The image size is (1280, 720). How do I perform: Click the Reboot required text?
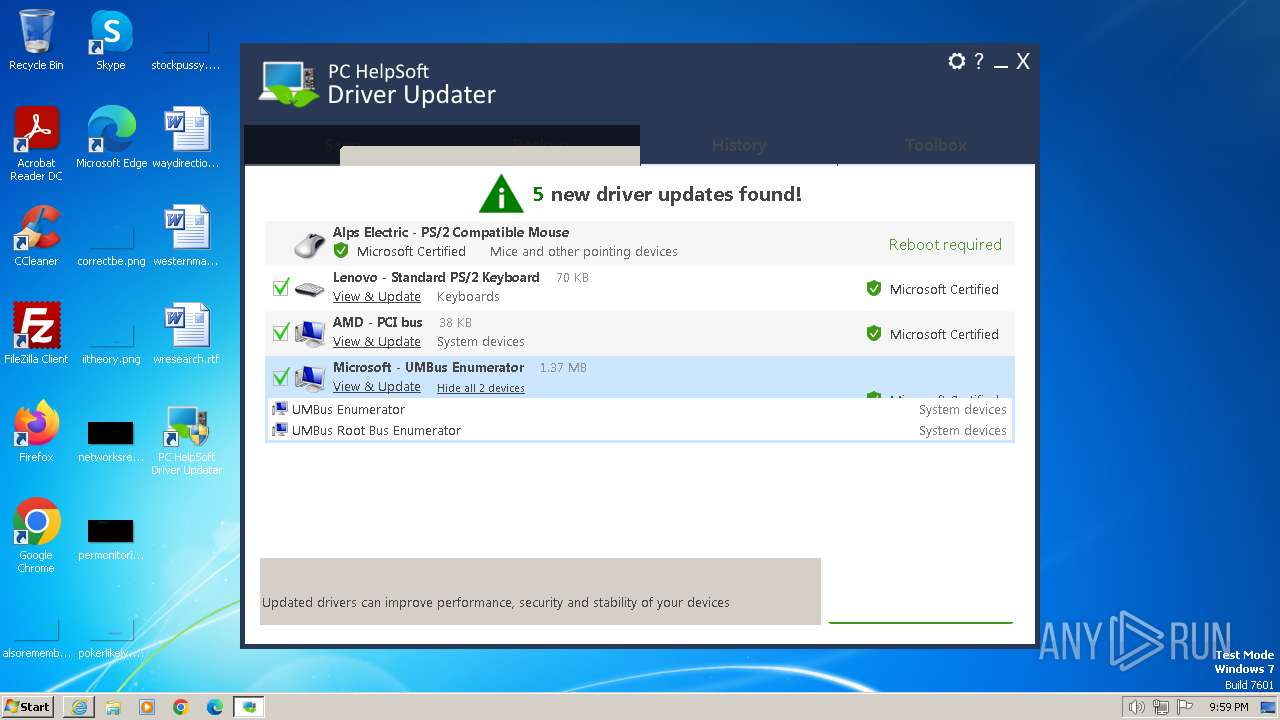point(945,245)
